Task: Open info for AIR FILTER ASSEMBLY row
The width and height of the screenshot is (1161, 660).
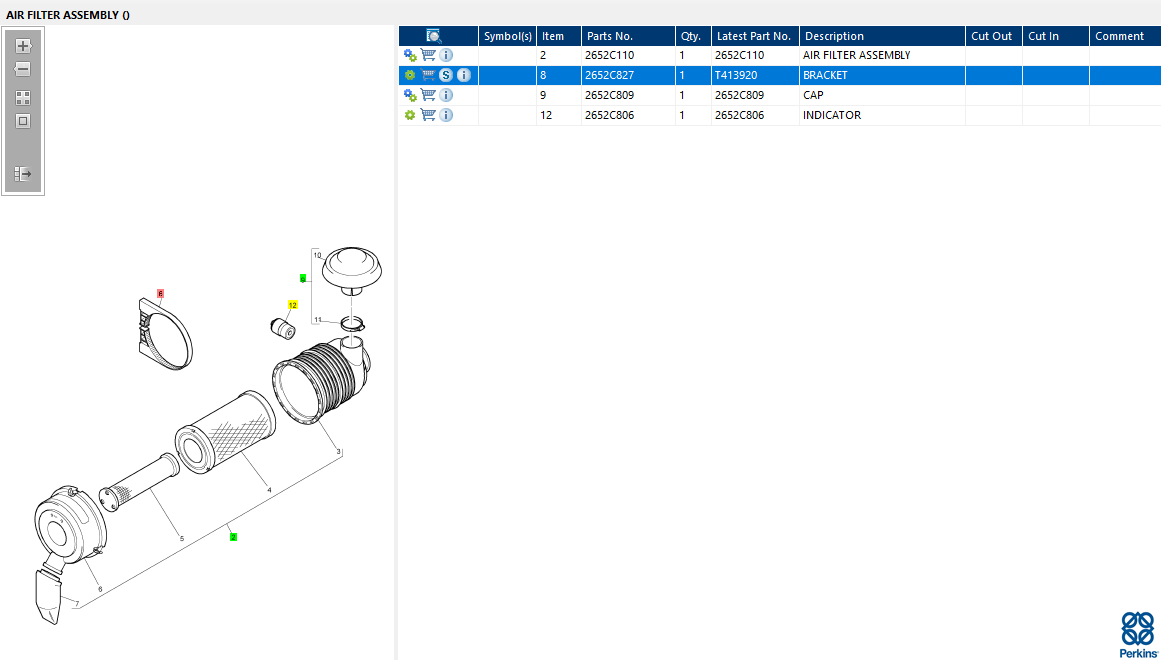Action: pyautogui.click(x=446, y=55)
